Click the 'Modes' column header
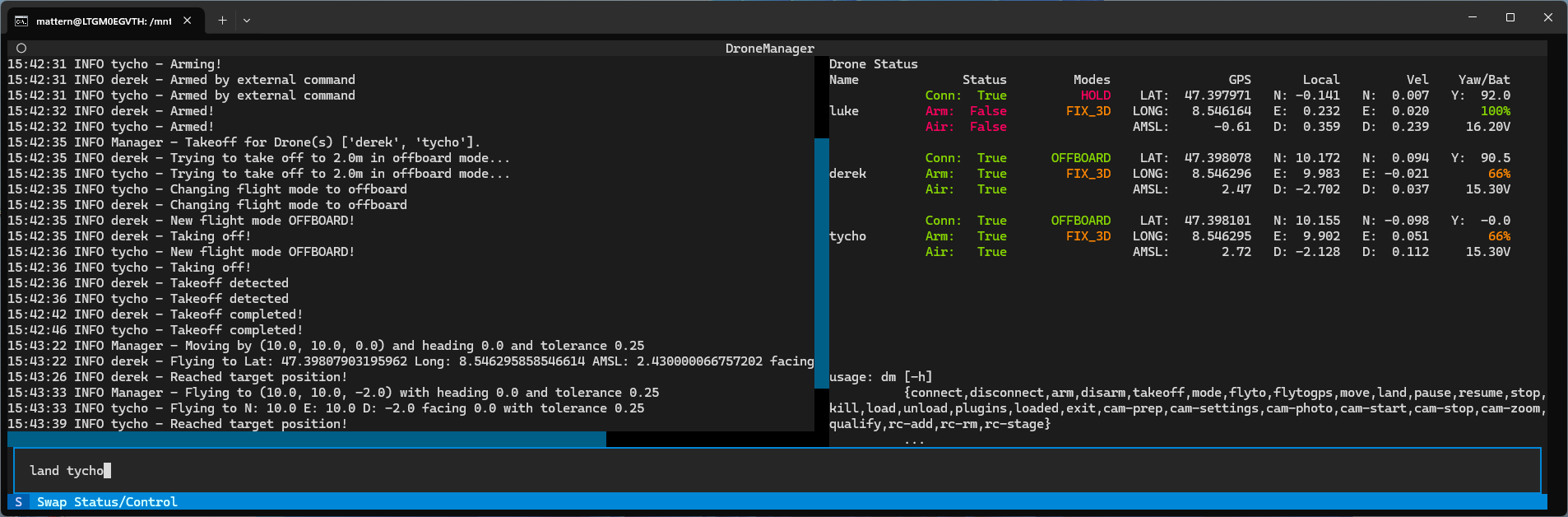Screen dimensions: 1568x517 click(x=1092, y=80)
